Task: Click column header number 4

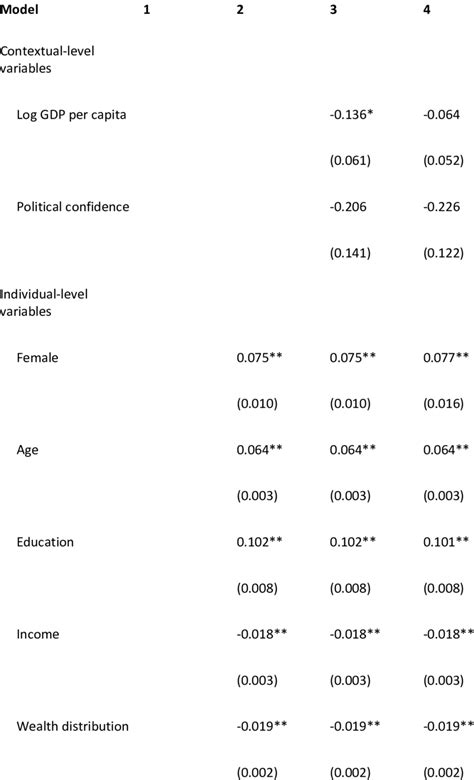Action: click(427, 9)
